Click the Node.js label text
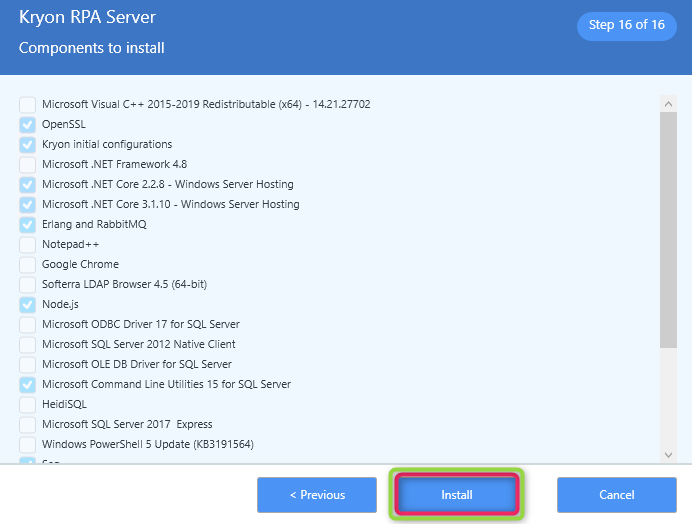This screenshot has height=524, width=692. click(60, 304)
